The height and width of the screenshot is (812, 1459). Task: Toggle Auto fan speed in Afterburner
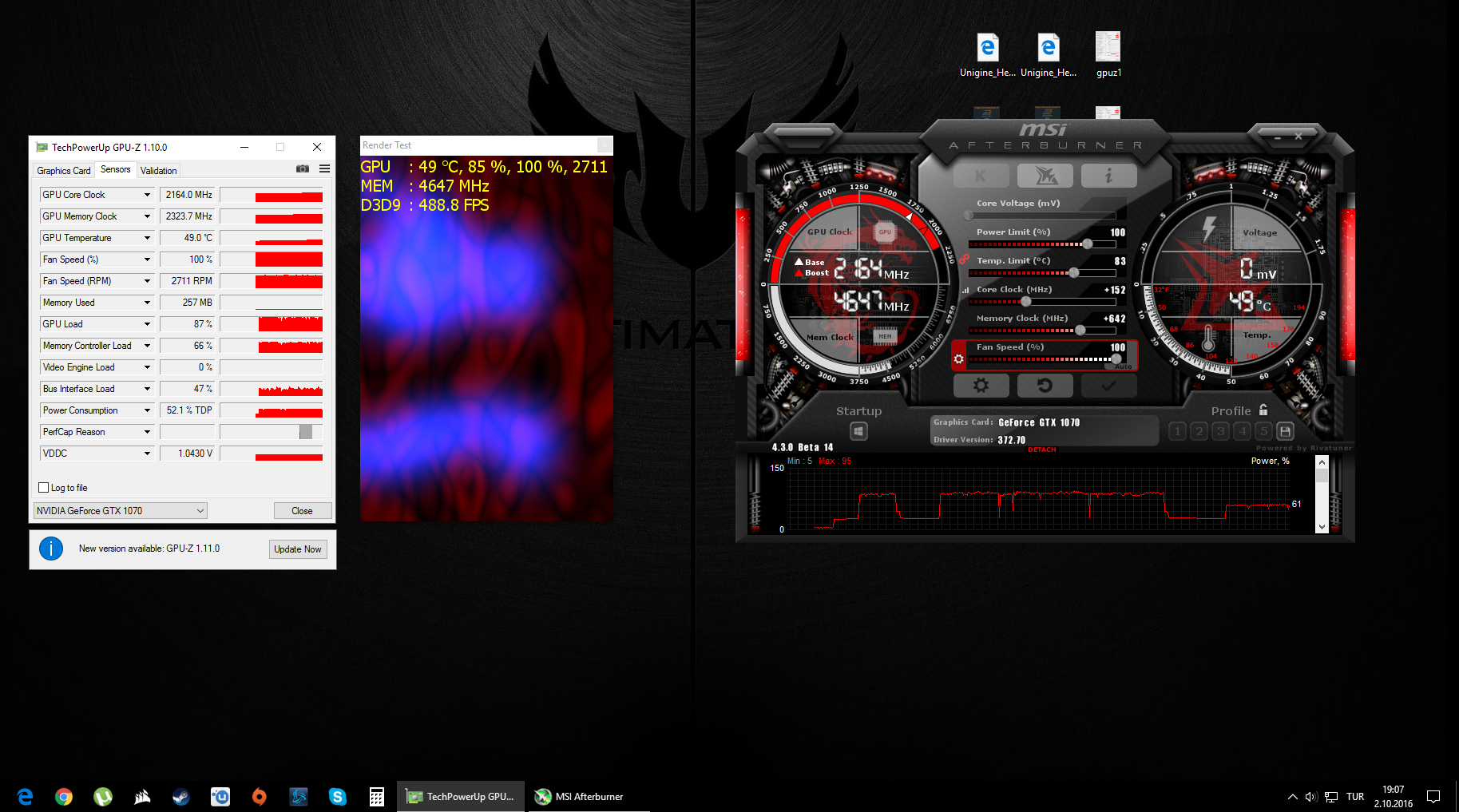click(1124, 366)
